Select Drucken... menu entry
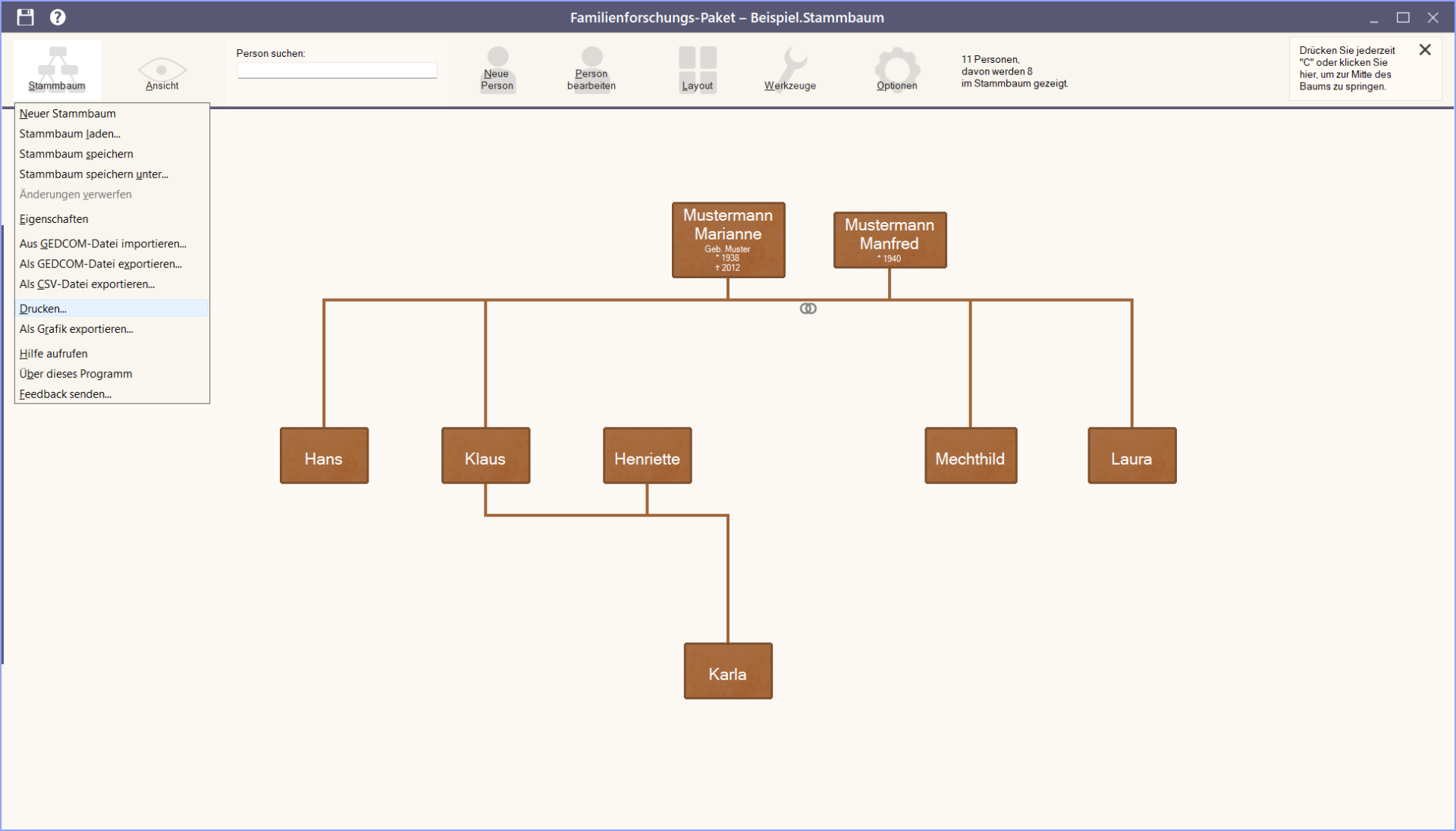Screen dimensions: 1456x831 (x=111, y=309)
